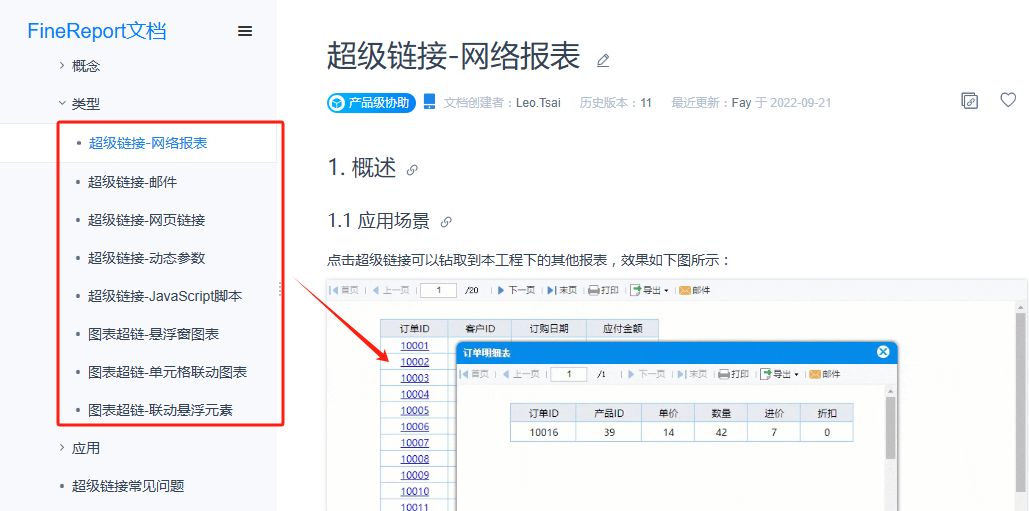
Task: Click the 产品ID header in popup table
Action: (x=608, y=414)
